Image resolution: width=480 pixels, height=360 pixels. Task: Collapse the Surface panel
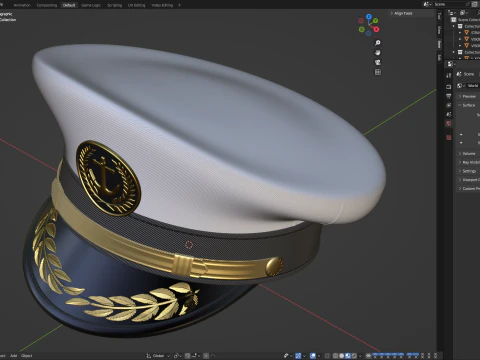pos(468,105)
